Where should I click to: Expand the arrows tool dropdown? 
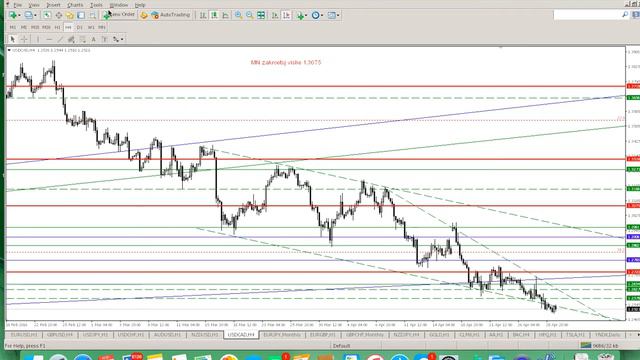122,40
